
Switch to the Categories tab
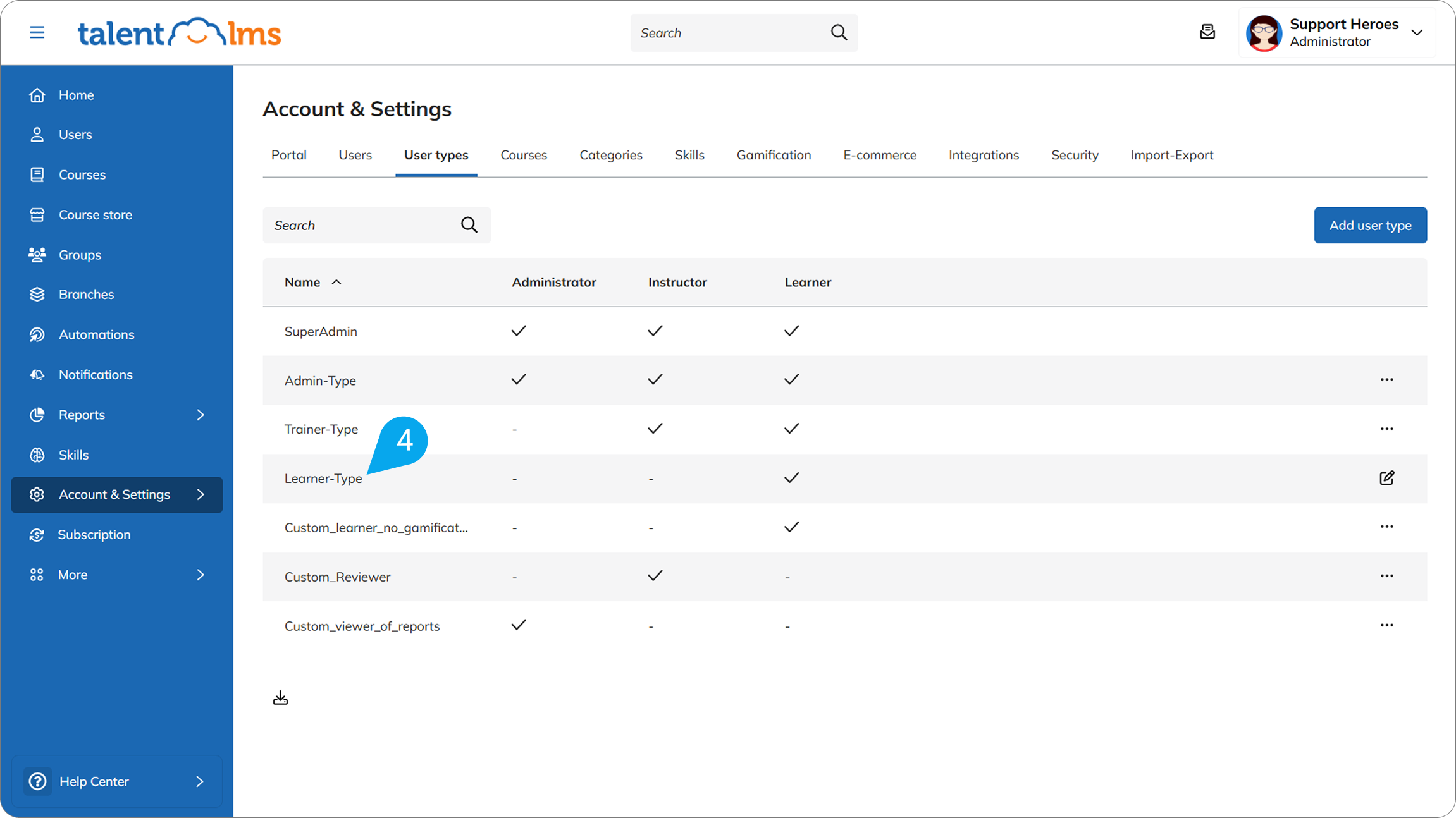tap(611, 155)
